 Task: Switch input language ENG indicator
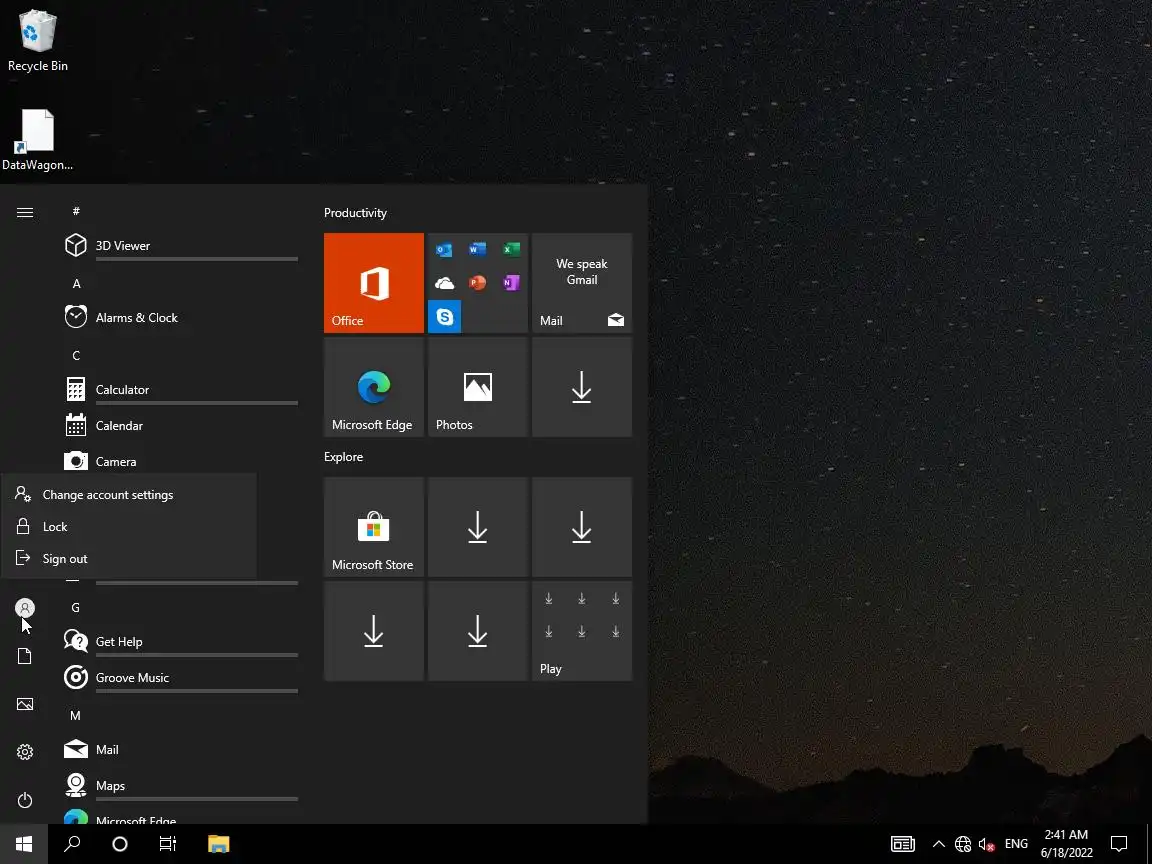(x=1017, y=844)
